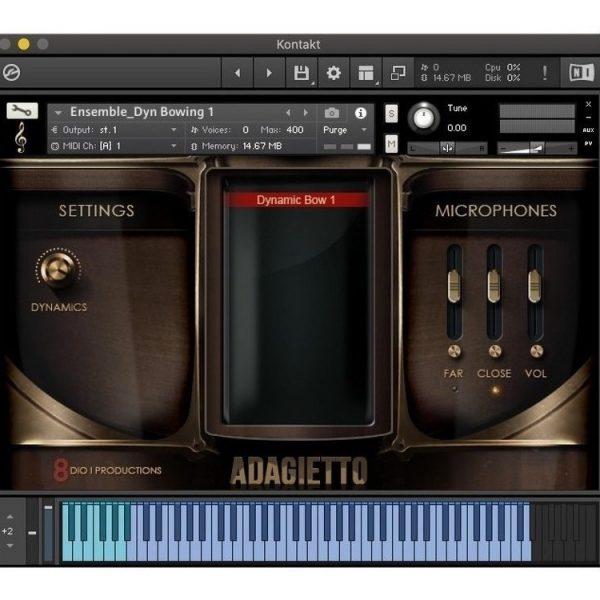Go to previous preset arrow in toolbar
Image resolution: width=600 pixels, height=600 pixels.
[x=238, y=73]
